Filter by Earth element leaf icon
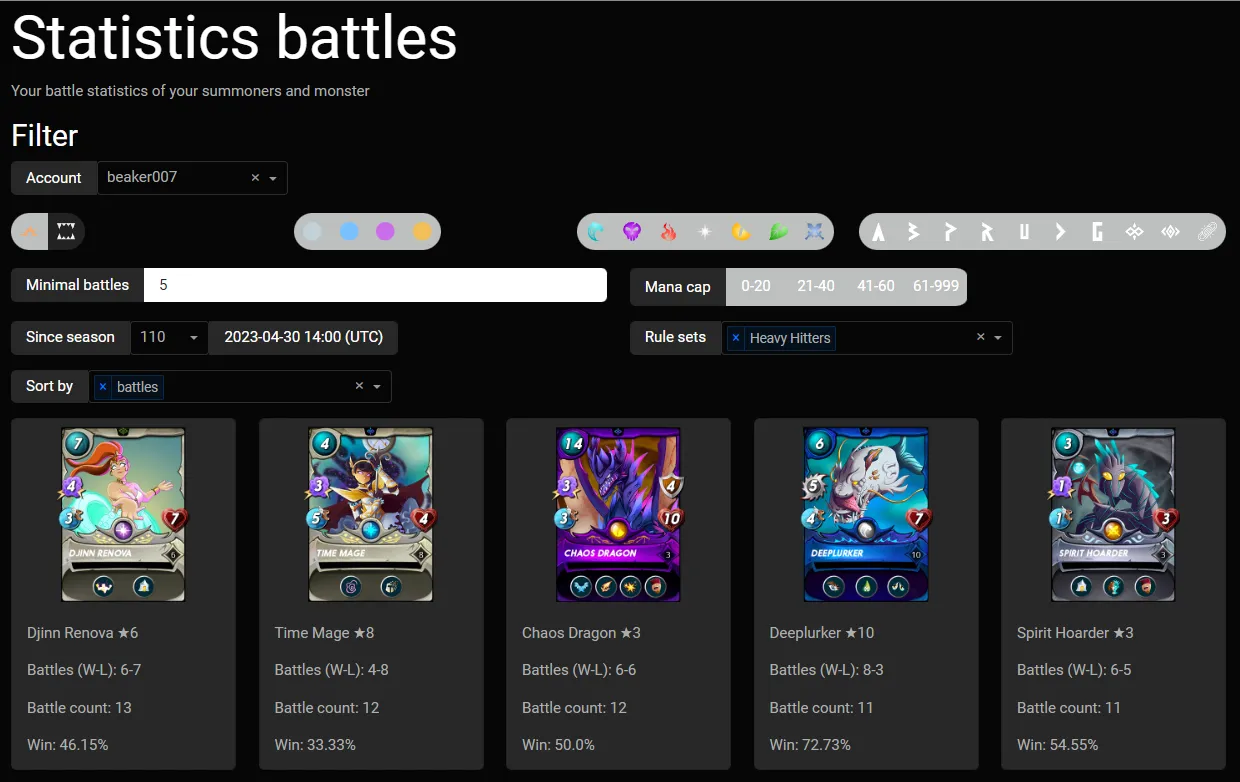The height and width of the screenshot is (782, 1240). (778, 232)
